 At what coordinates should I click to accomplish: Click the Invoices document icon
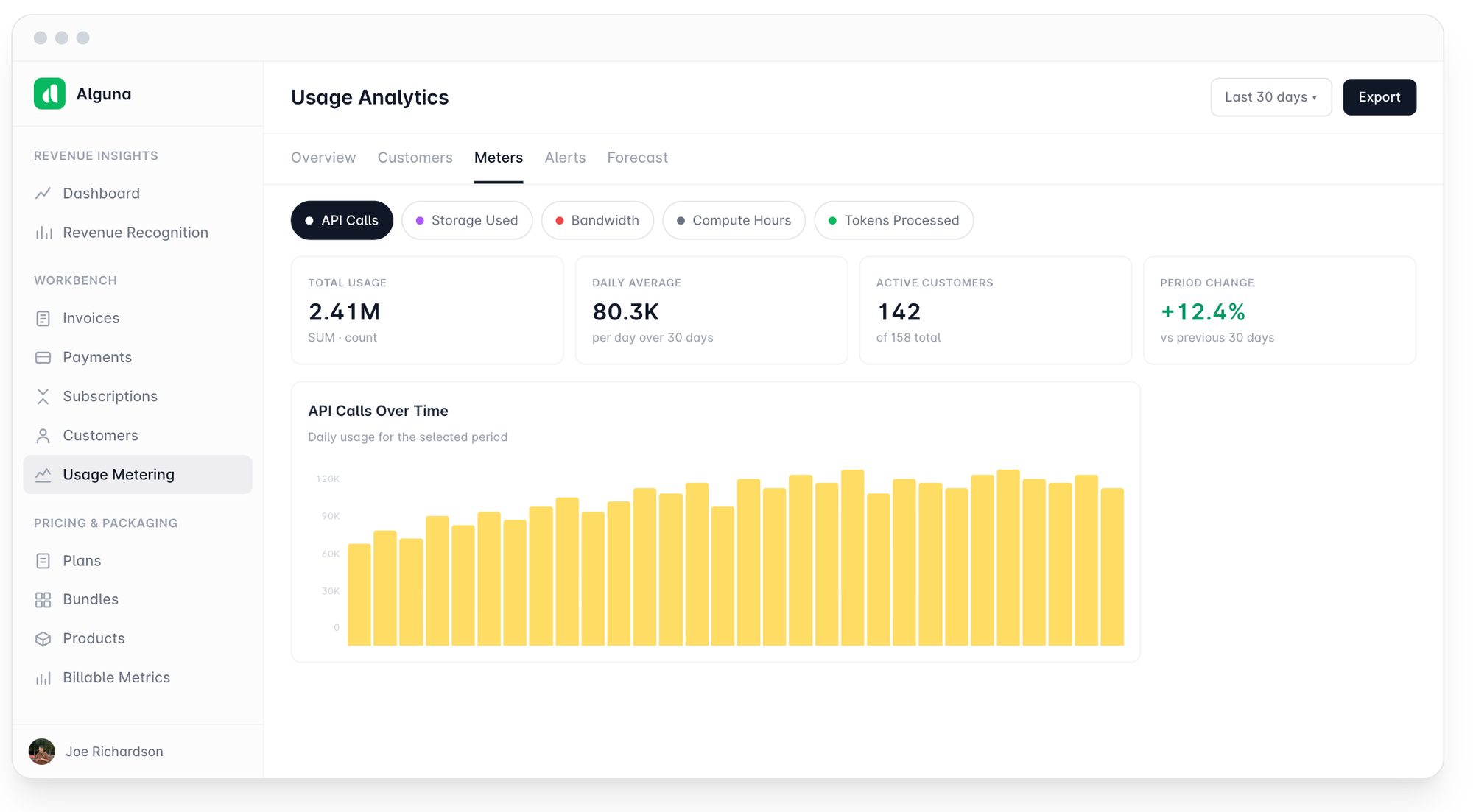pos(43,318)
